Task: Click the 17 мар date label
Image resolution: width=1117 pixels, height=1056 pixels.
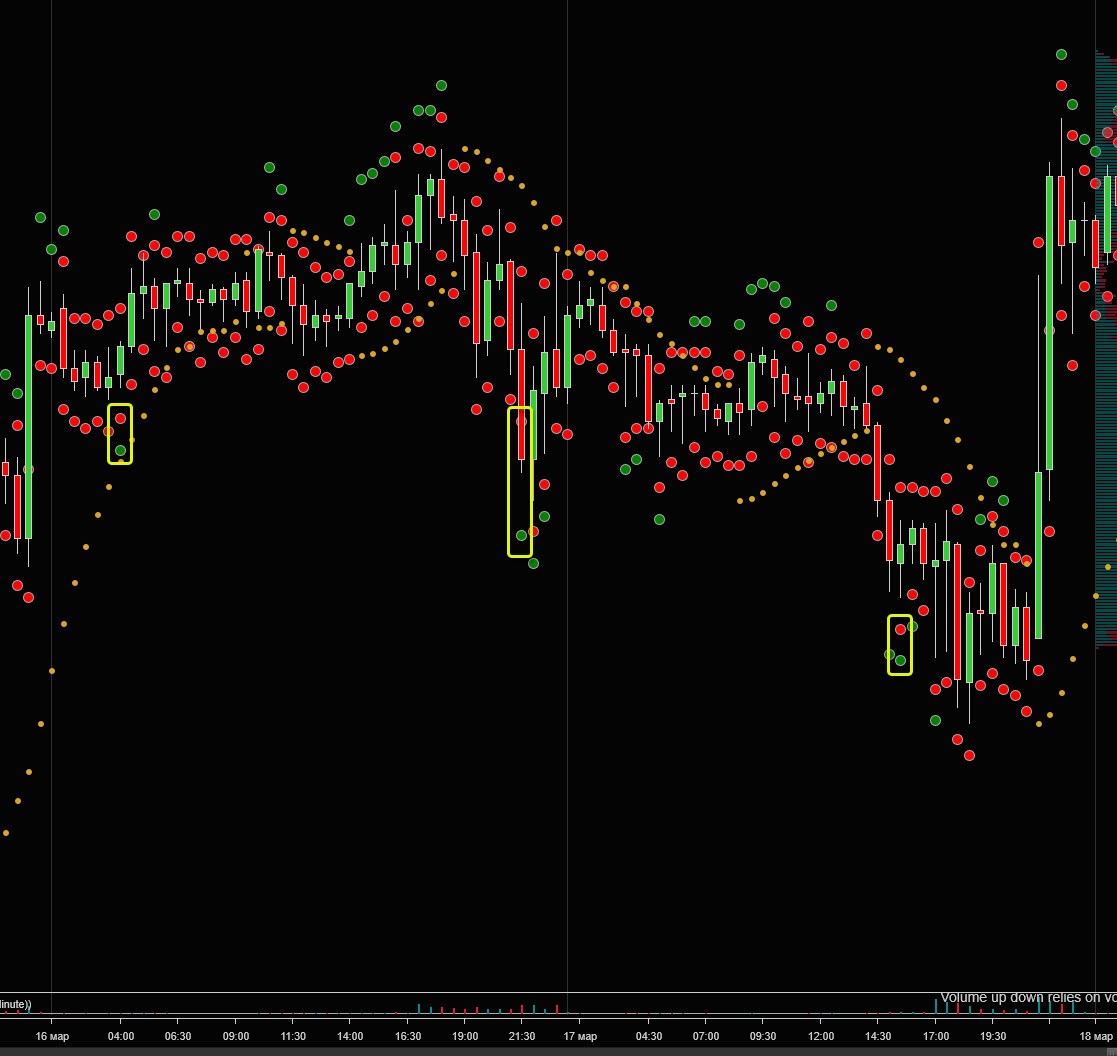Action: point(580,1036)
